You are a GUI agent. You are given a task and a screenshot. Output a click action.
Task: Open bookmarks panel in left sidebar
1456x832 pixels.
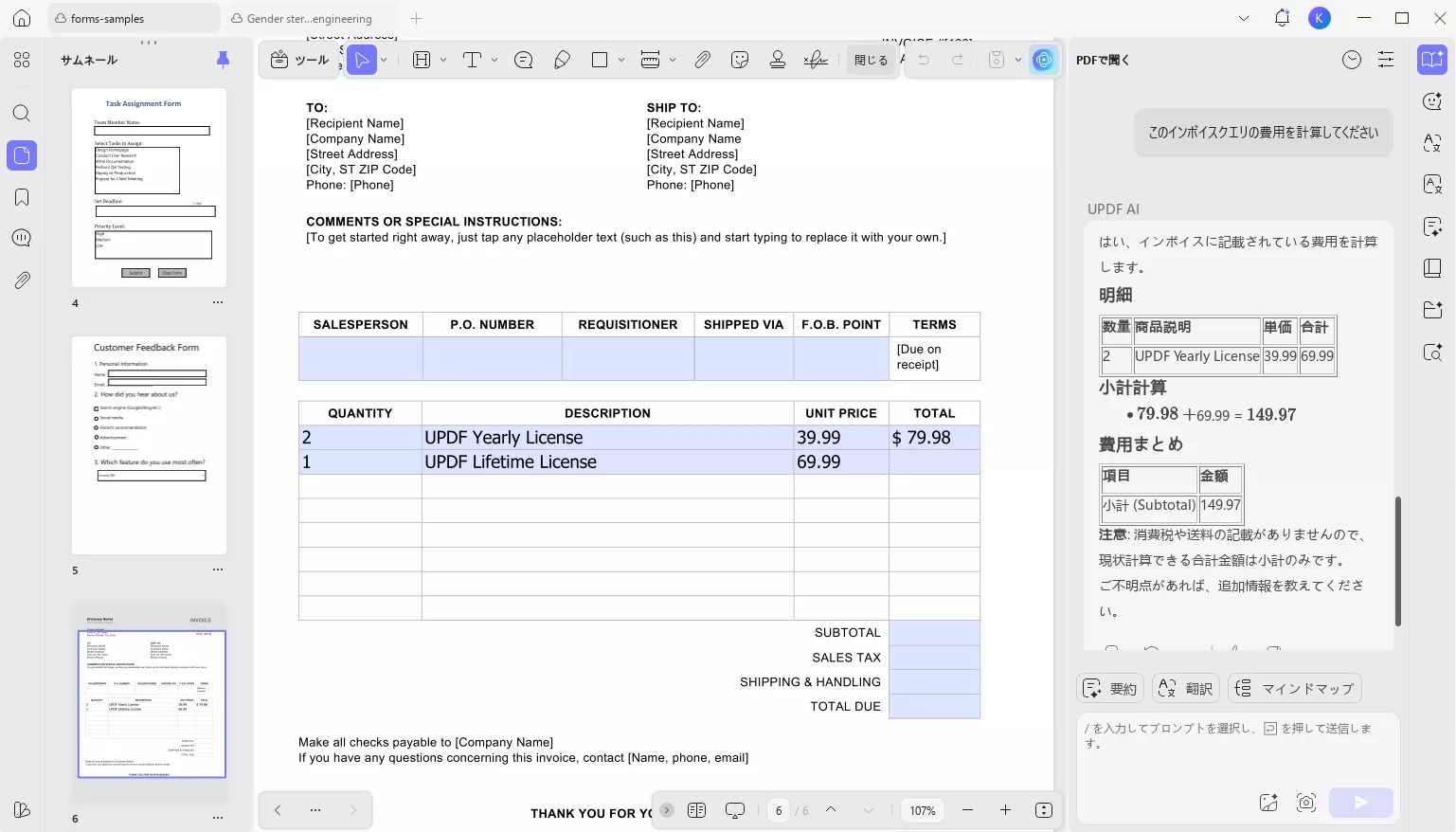(22, 197)
